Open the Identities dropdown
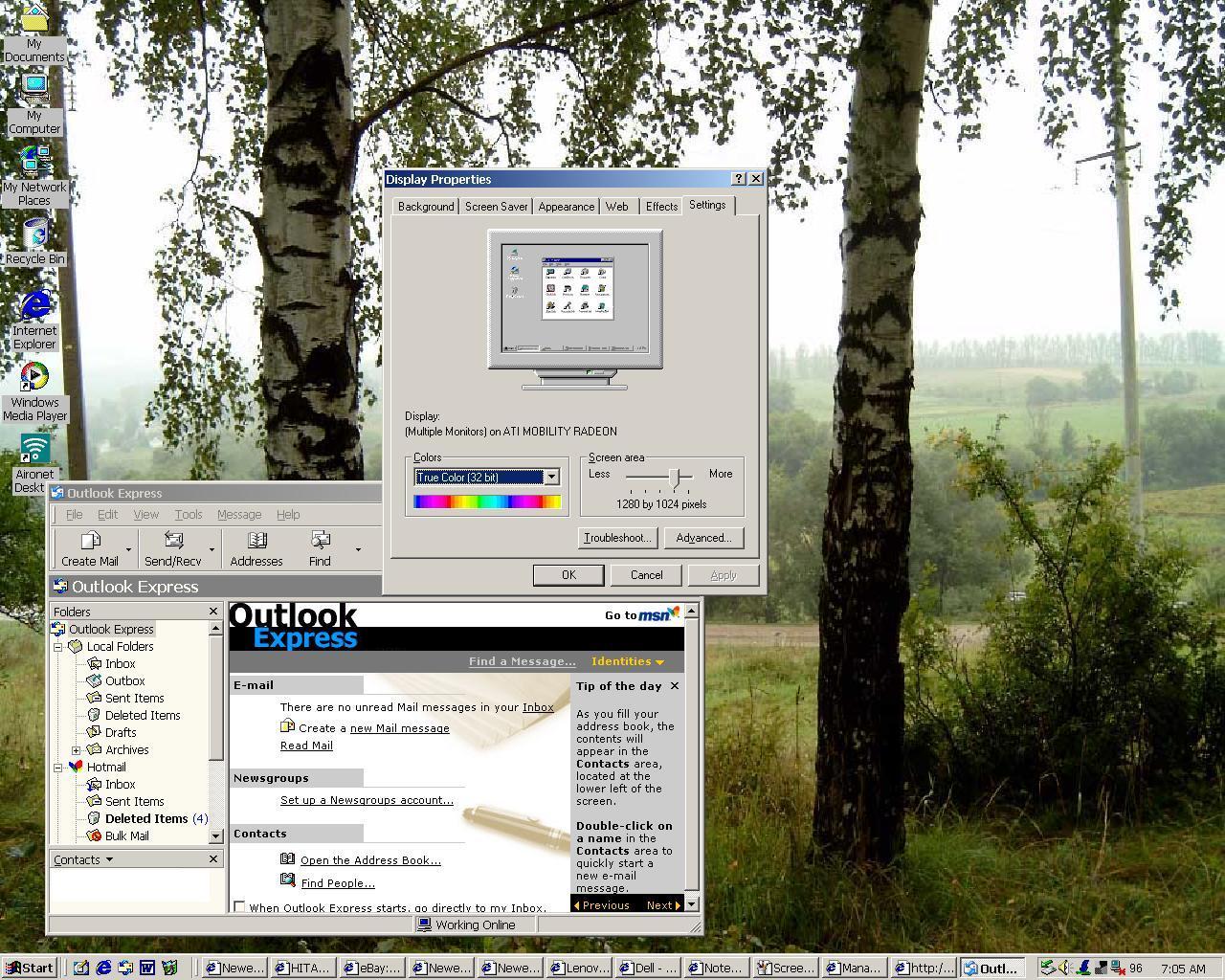Viewport: 1225px width, 980px height. point(628,661)
